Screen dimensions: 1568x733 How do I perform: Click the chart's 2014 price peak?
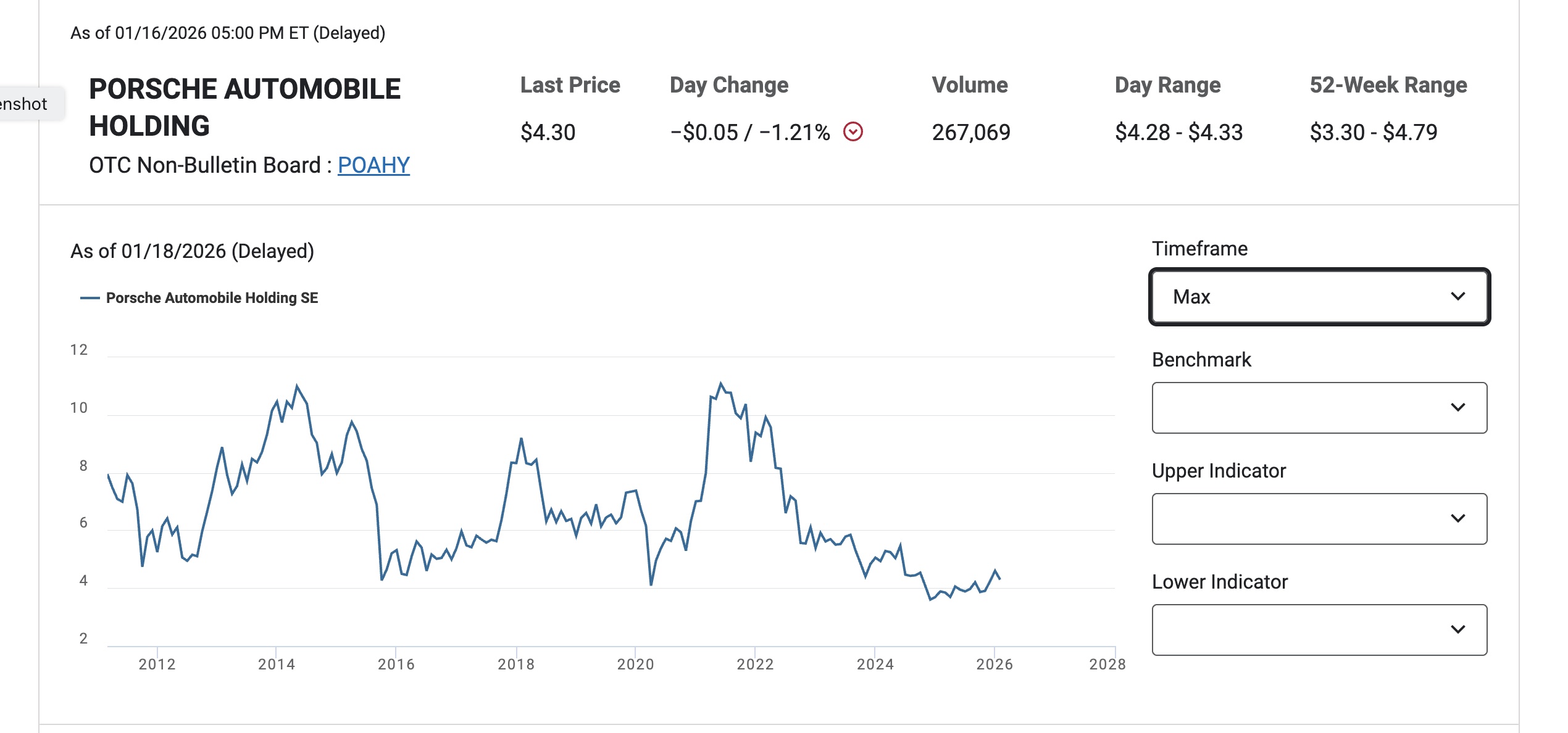(297, 386)
